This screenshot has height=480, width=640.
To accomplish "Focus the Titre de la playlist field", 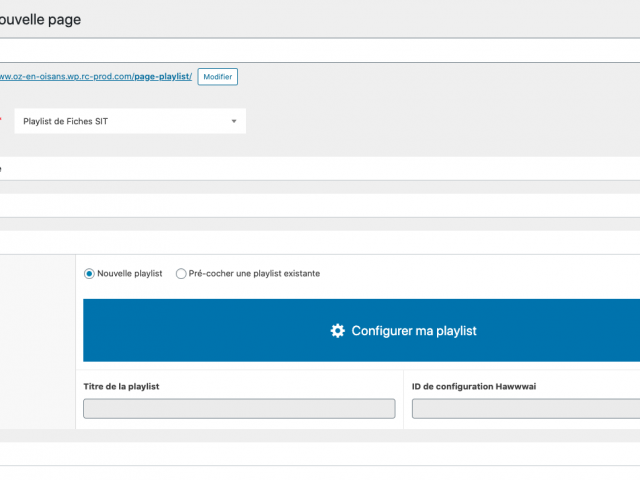I will (x=239, y=409).
